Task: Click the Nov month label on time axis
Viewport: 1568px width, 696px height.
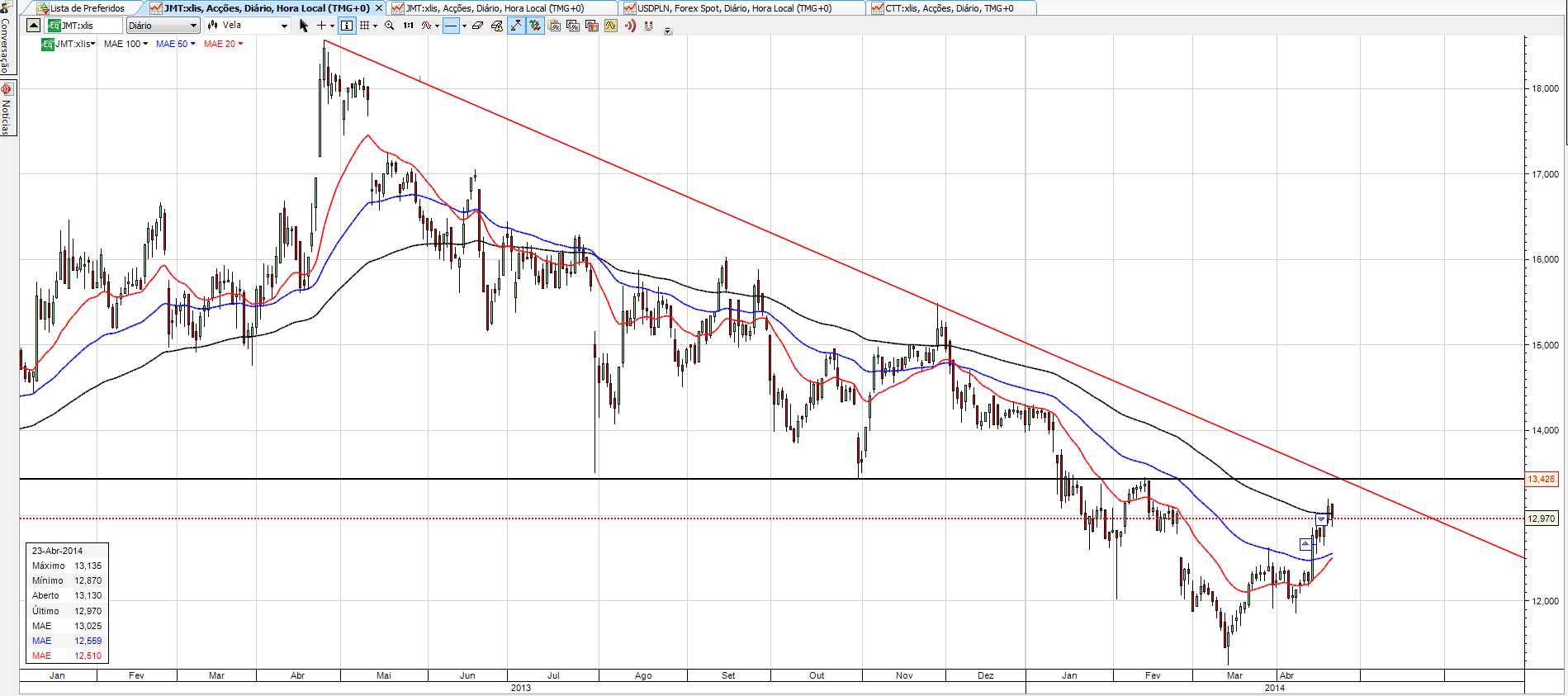Action: [x=904, y=675]
